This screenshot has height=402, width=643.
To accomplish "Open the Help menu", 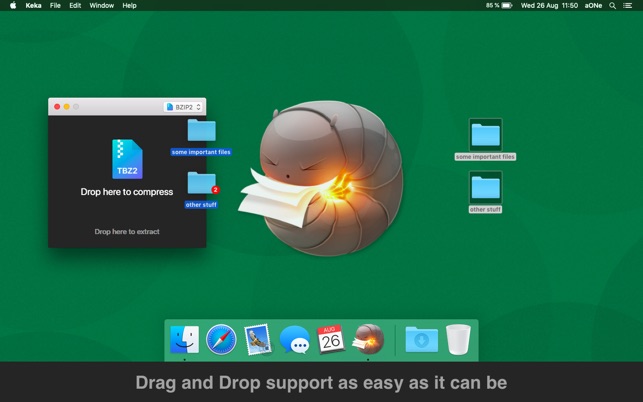I will [130, 6].
